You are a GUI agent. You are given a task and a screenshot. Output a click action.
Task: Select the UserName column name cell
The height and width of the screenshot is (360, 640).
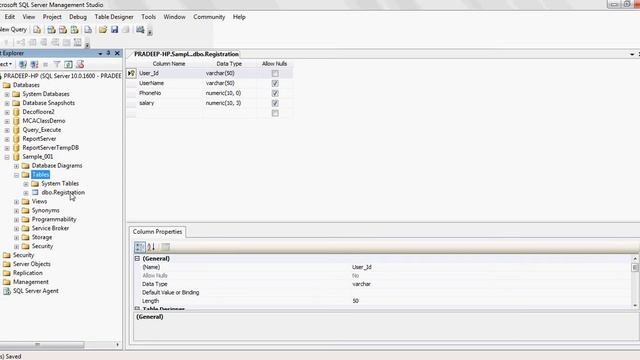point(169,83)
